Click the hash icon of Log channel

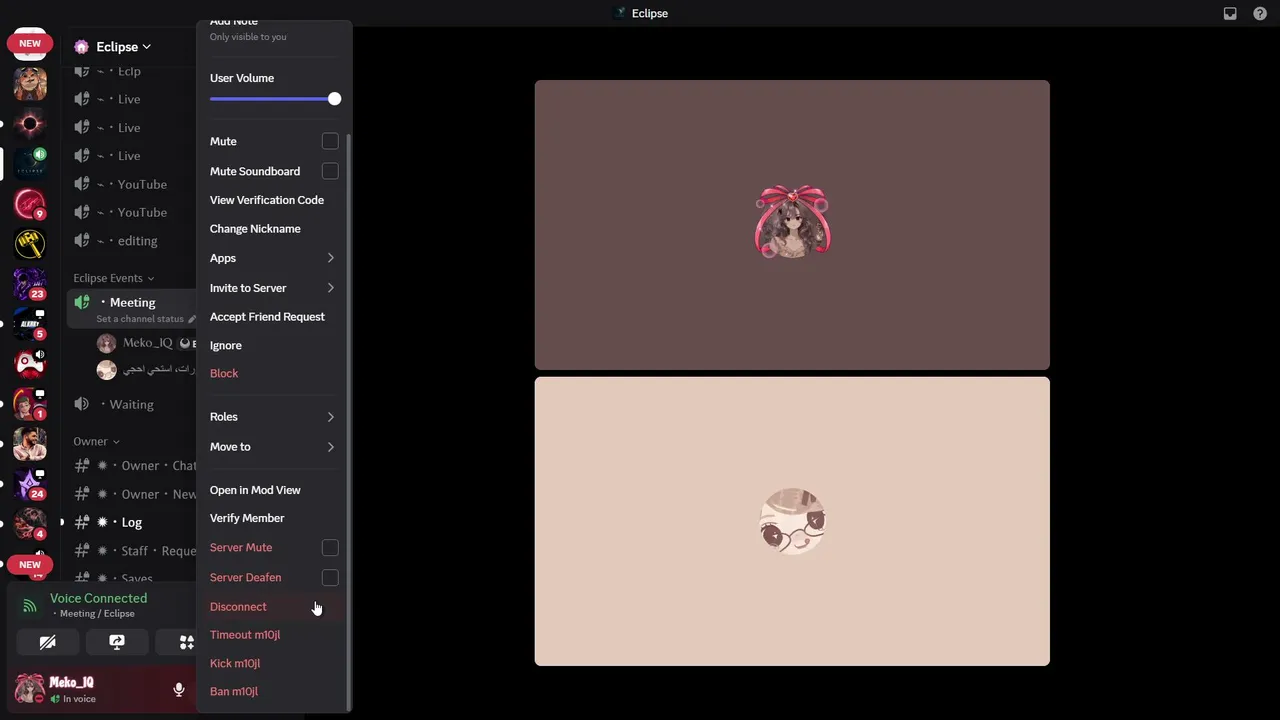(x=83, y=522)
